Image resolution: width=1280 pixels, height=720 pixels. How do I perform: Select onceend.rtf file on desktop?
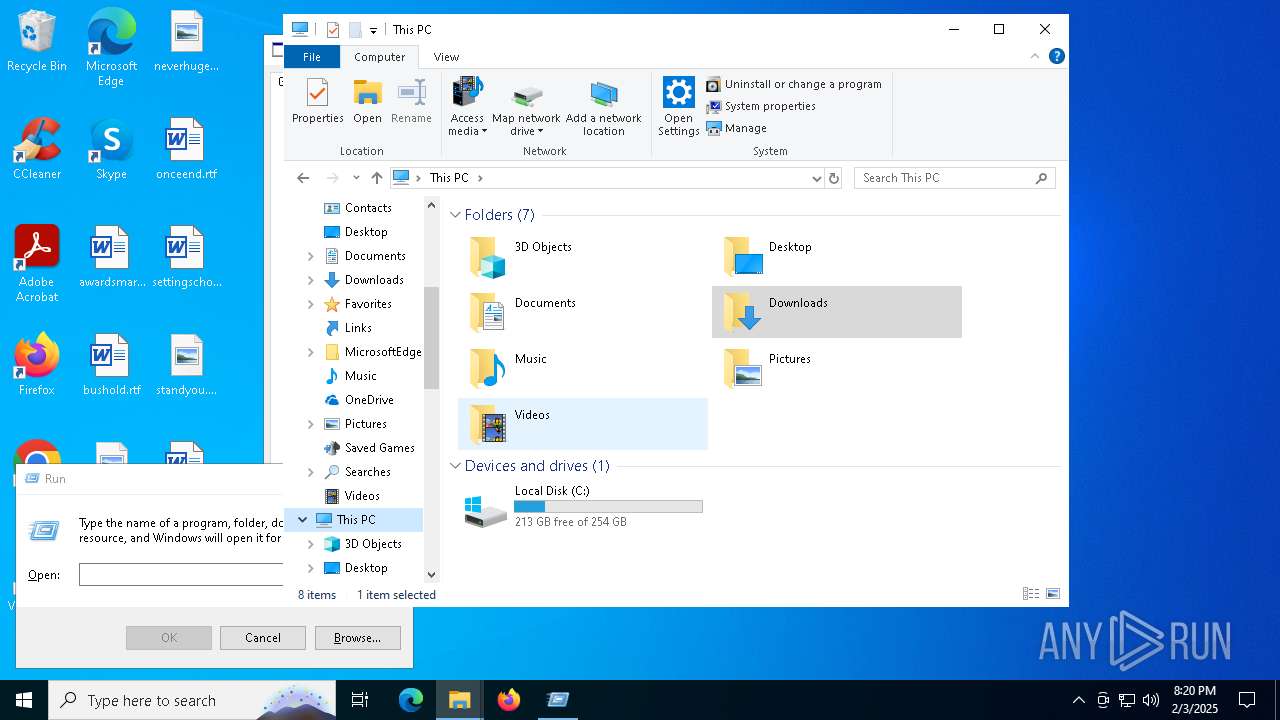coord(186,149)
